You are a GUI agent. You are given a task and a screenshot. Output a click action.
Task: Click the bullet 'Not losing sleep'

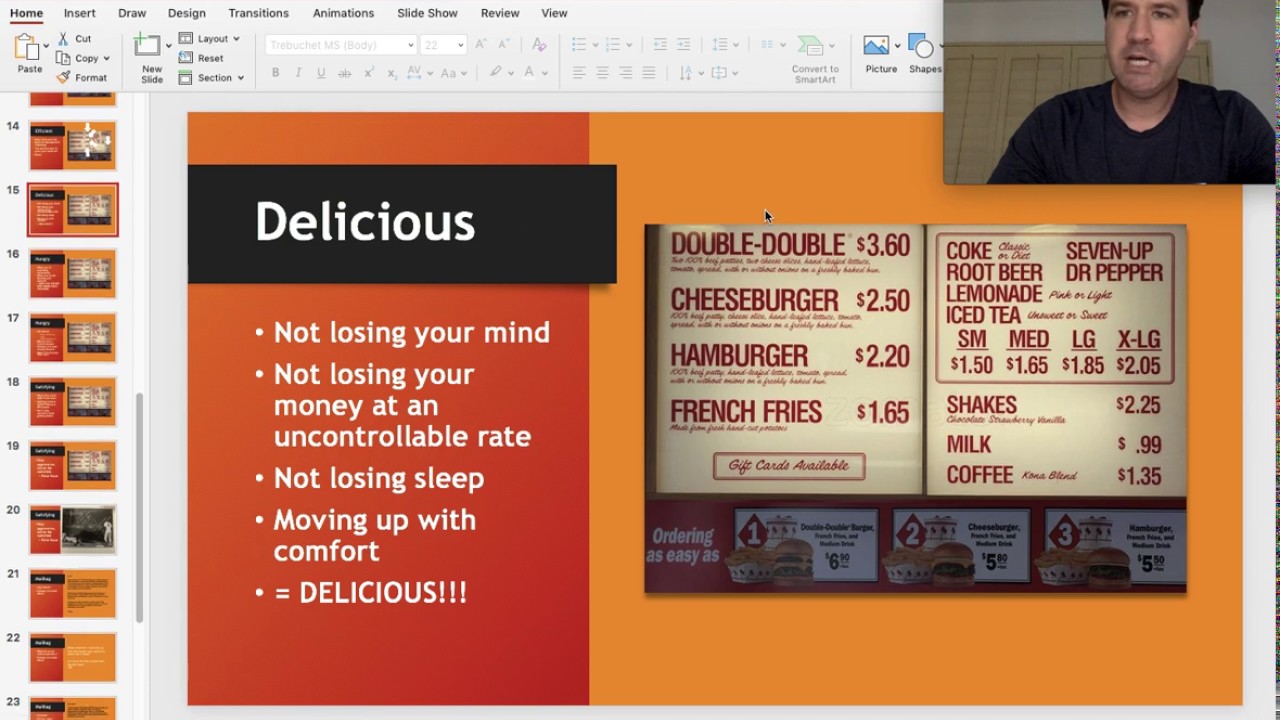[379, 478]
